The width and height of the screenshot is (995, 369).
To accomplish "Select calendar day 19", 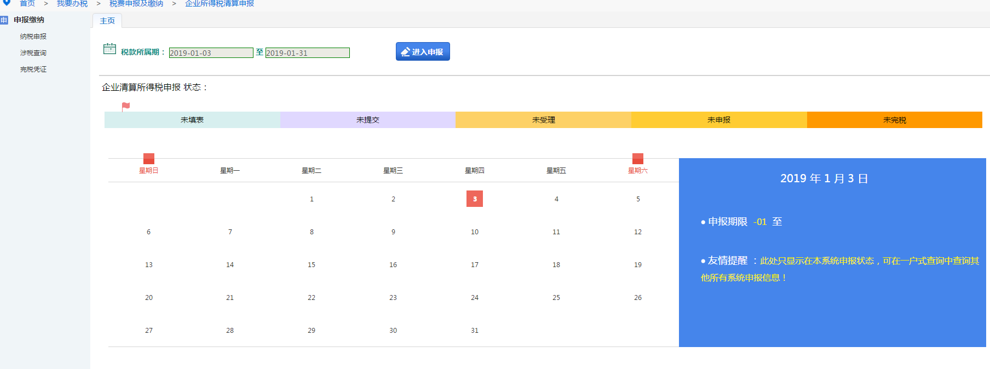I will click(x=638, y=265).
